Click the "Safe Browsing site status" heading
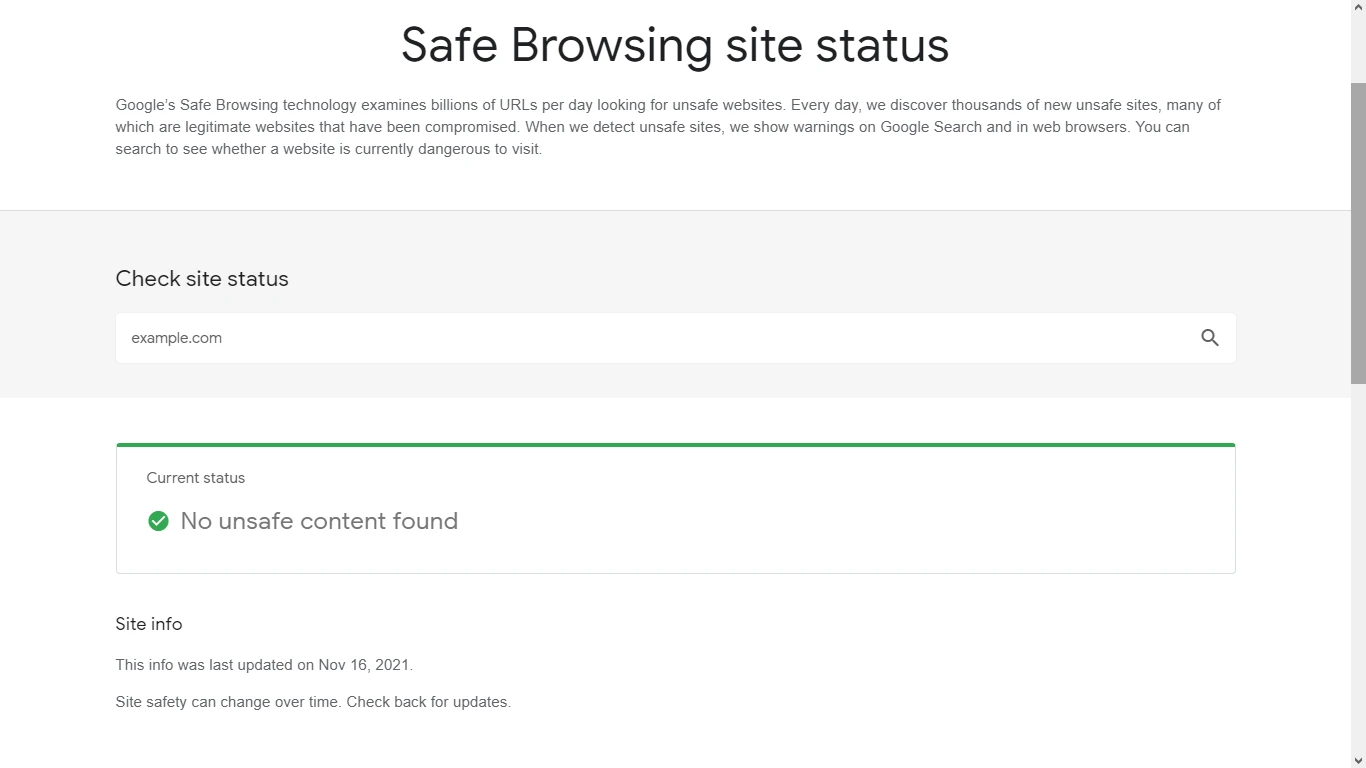The height and width of the screenshot is (768, 1366). 675,45
